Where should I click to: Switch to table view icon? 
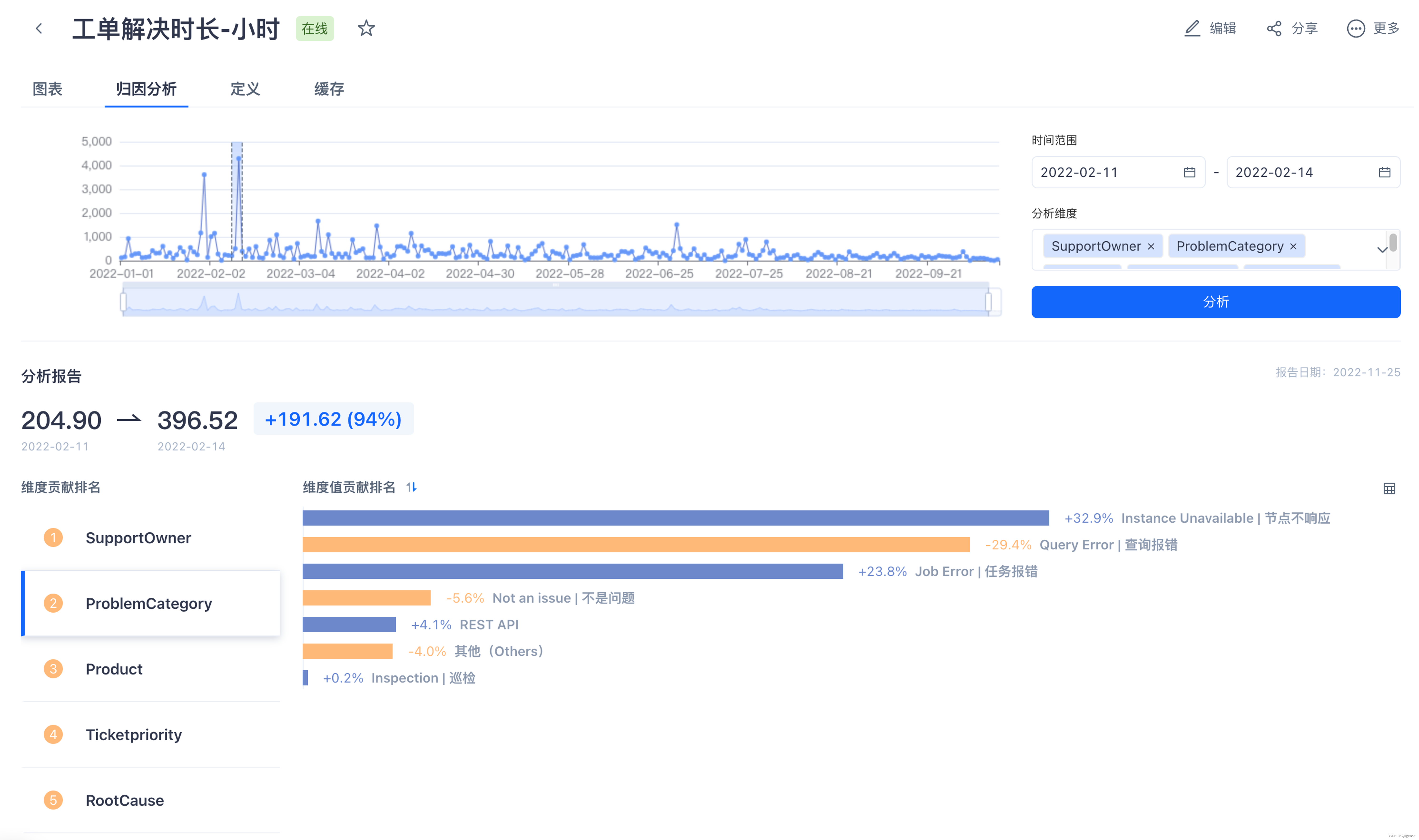coord(1389,488)
